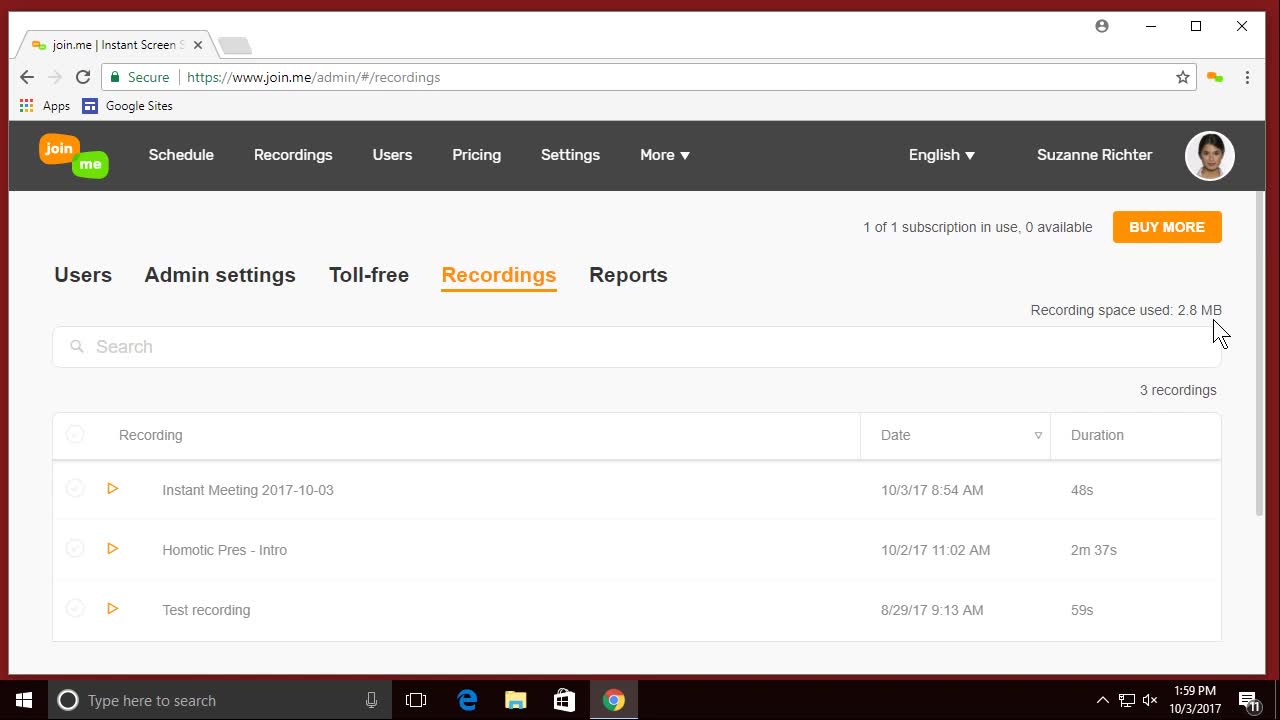
Task: Open Settings in top navigation
Action: 570,155
